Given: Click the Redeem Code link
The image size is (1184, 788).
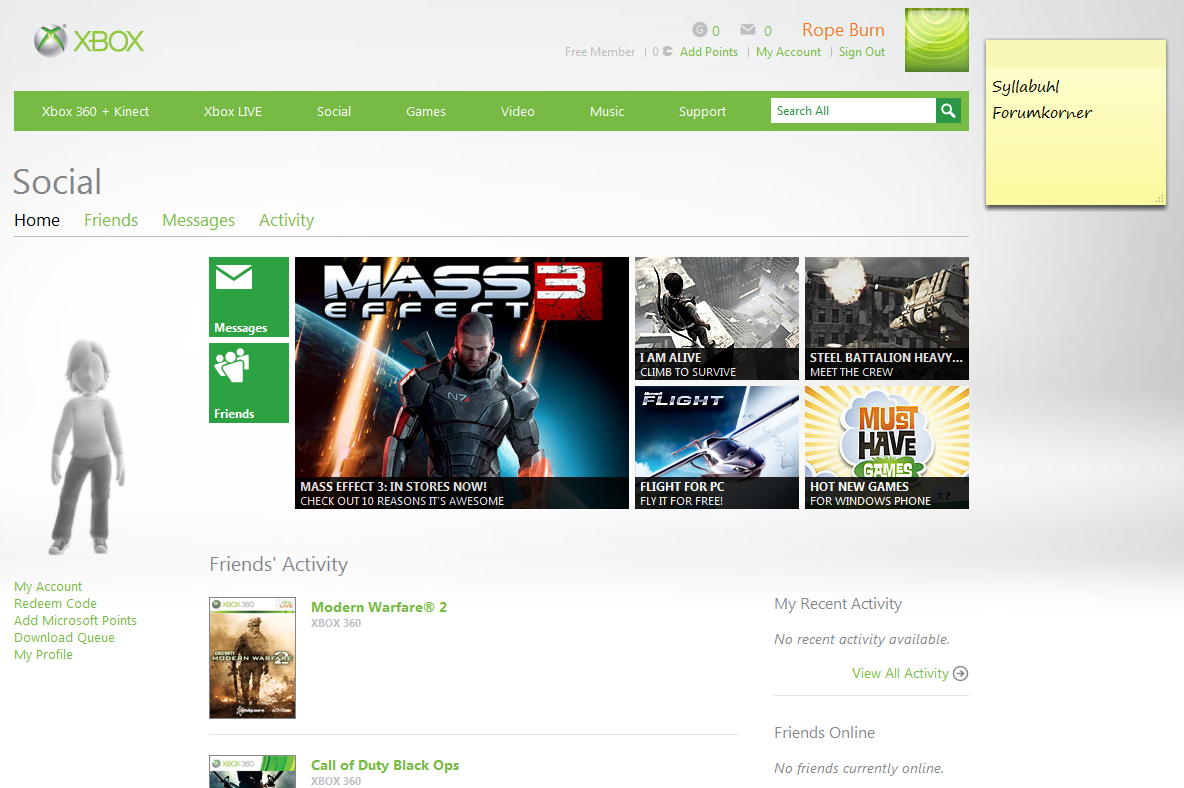Looking at the screenshot, I should [x=55, y=604].
